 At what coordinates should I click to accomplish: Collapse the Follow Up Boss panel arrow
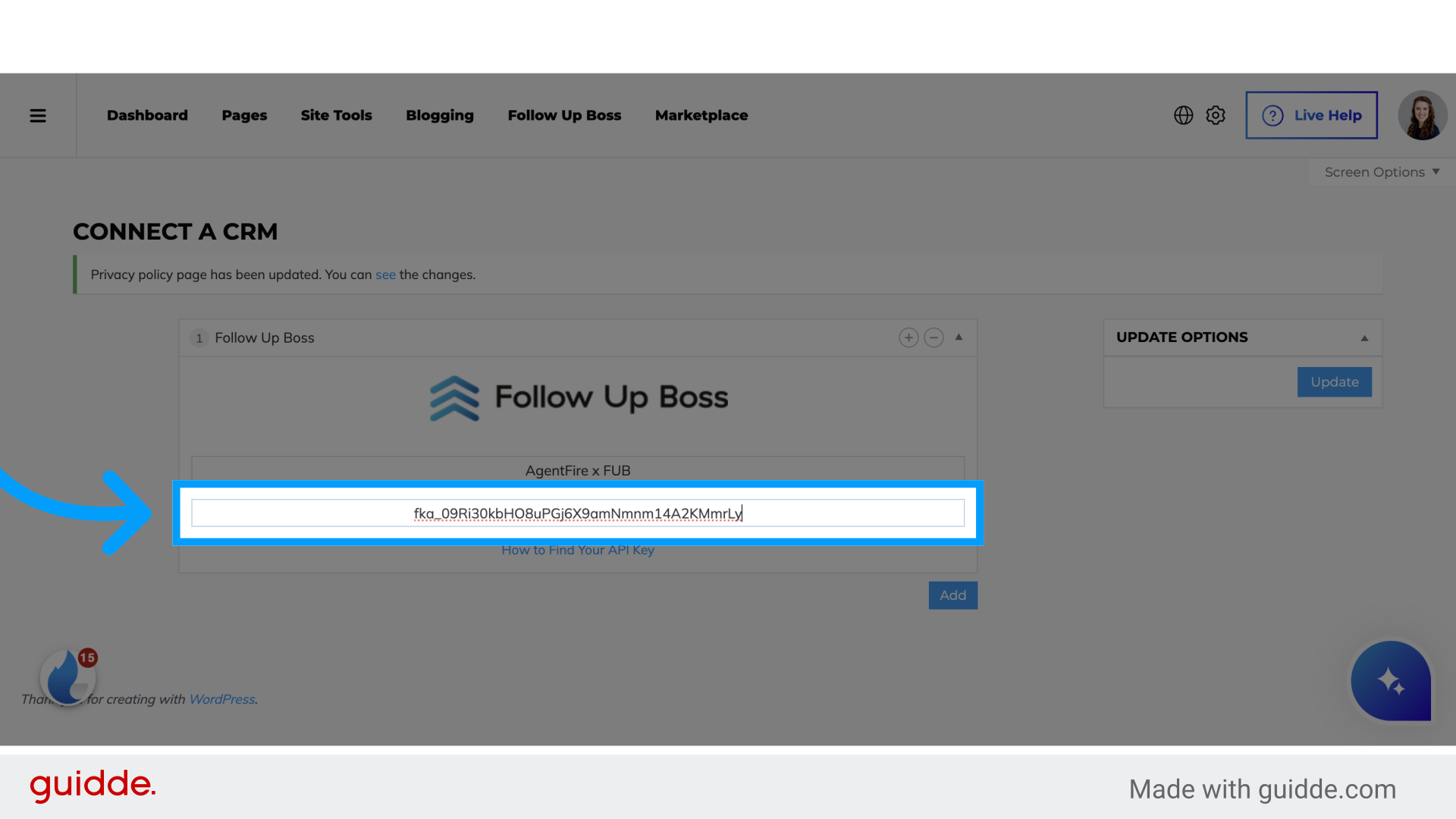coord(959,337)
